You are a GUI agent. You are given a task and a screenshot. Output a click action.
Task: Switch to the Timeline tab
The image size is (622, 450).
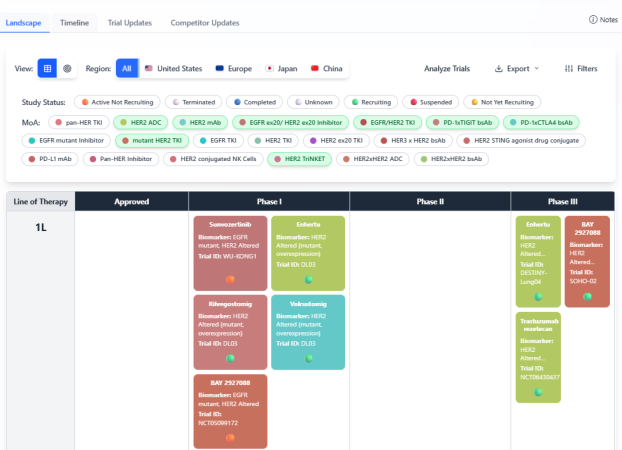tap(74, 22)
